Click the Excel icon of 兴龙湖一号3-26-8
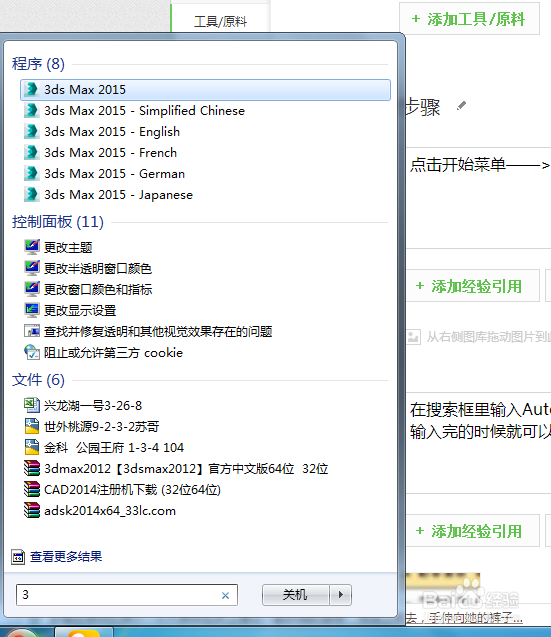The height and width of the screenshot is (637, 551). [32, 405]
